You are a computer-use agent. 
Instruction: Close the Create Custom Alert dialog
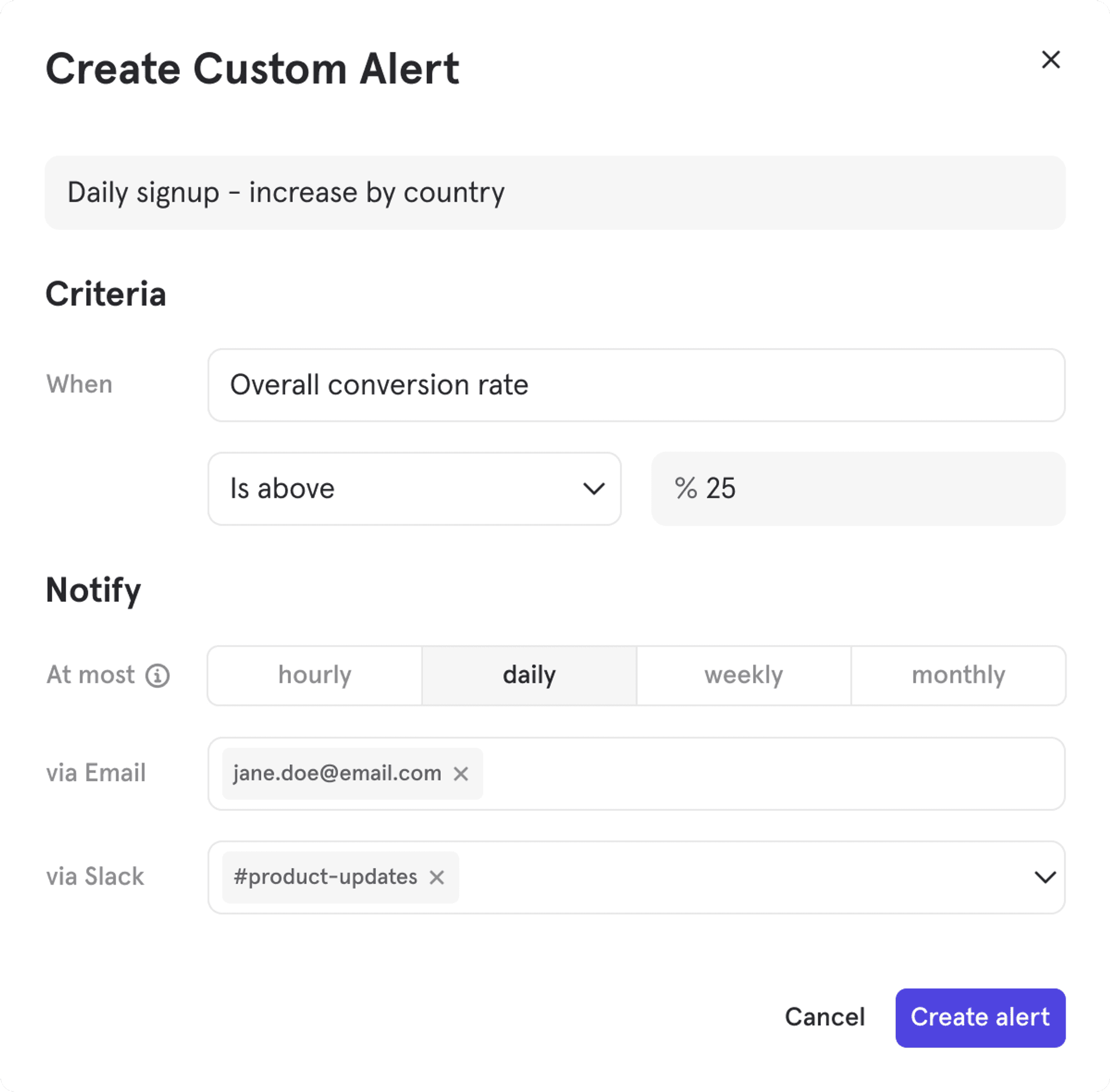pos(1051,59)
